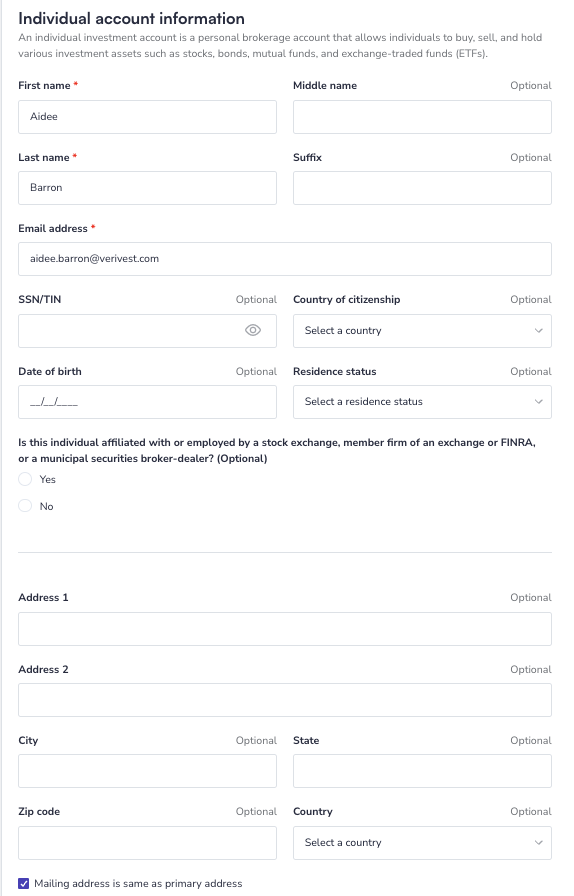Screen dimensions: 574x896
Task: Click the Address 2 field
Action: tap(285, 700)
